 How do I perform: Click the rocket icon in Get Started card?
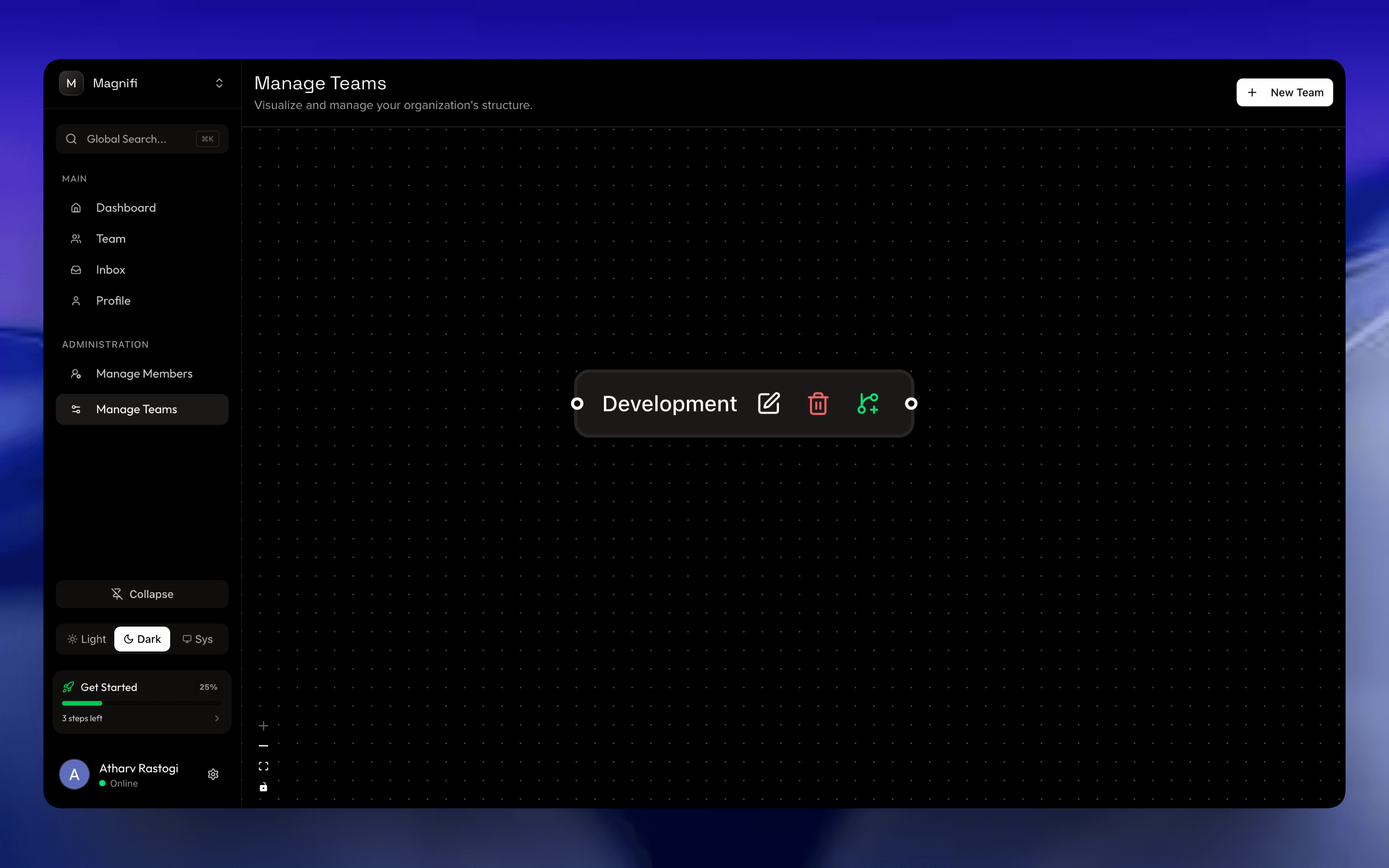68,687
